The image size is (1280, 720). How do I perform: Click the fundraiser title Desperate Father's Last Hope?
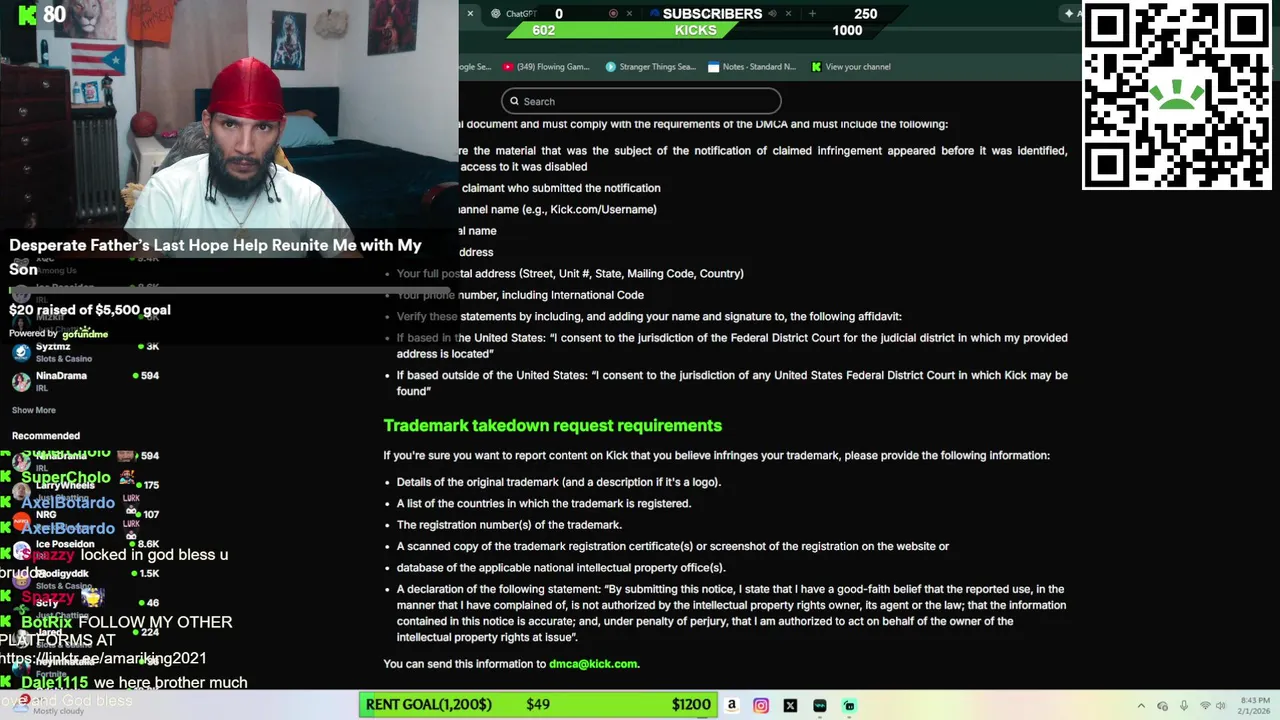click(x=215, y=257)
